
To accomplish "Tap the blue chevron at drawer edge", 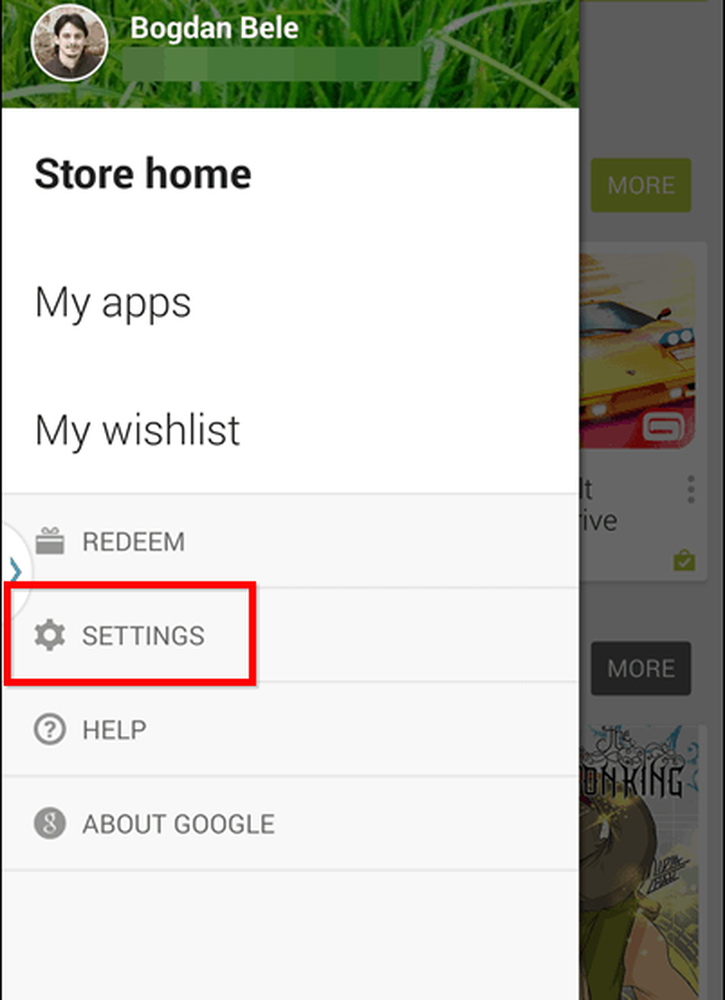I will point(16,570).
